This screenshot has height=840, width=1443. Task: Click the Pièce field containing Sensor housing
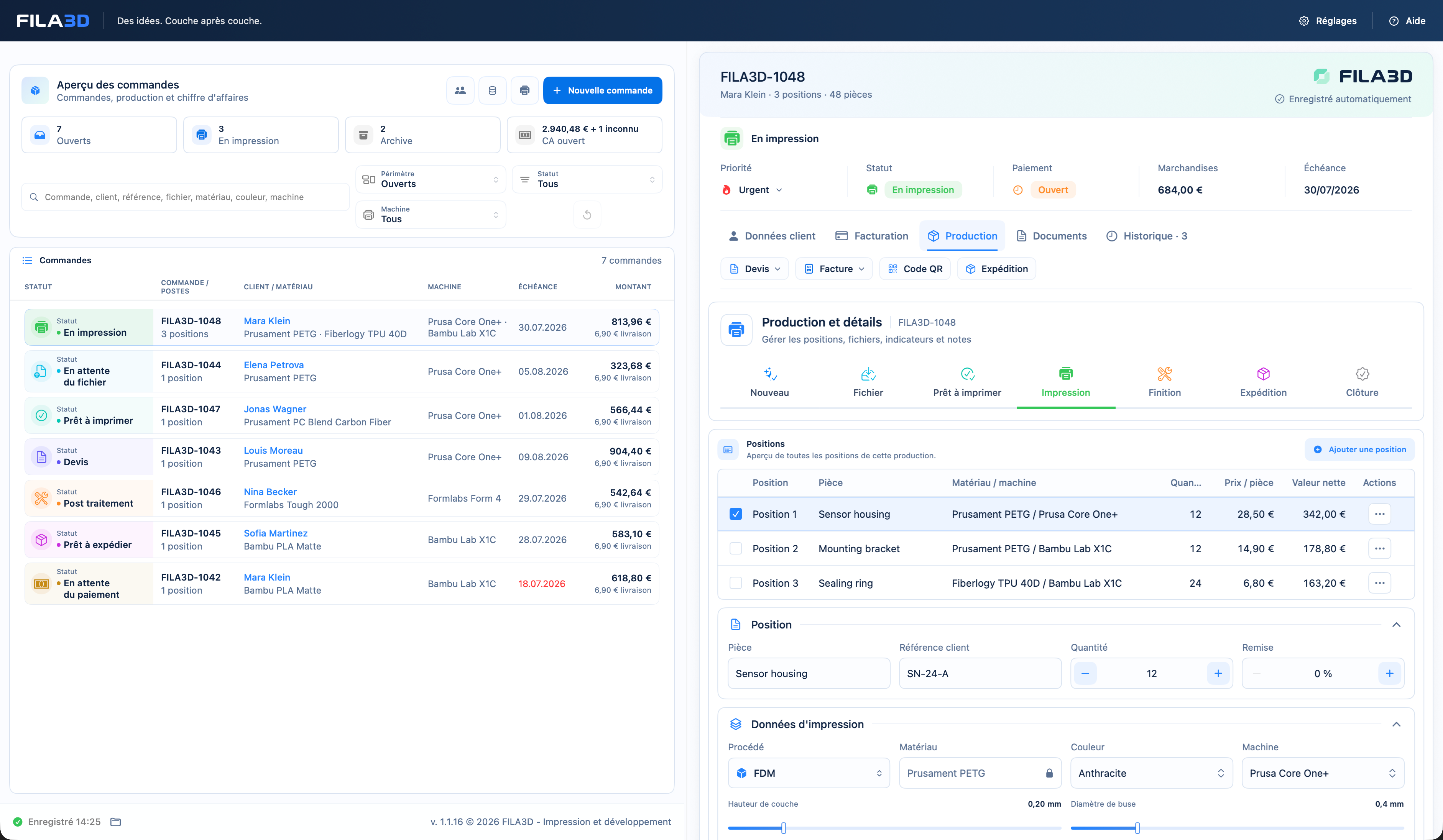tap(809, 673)
